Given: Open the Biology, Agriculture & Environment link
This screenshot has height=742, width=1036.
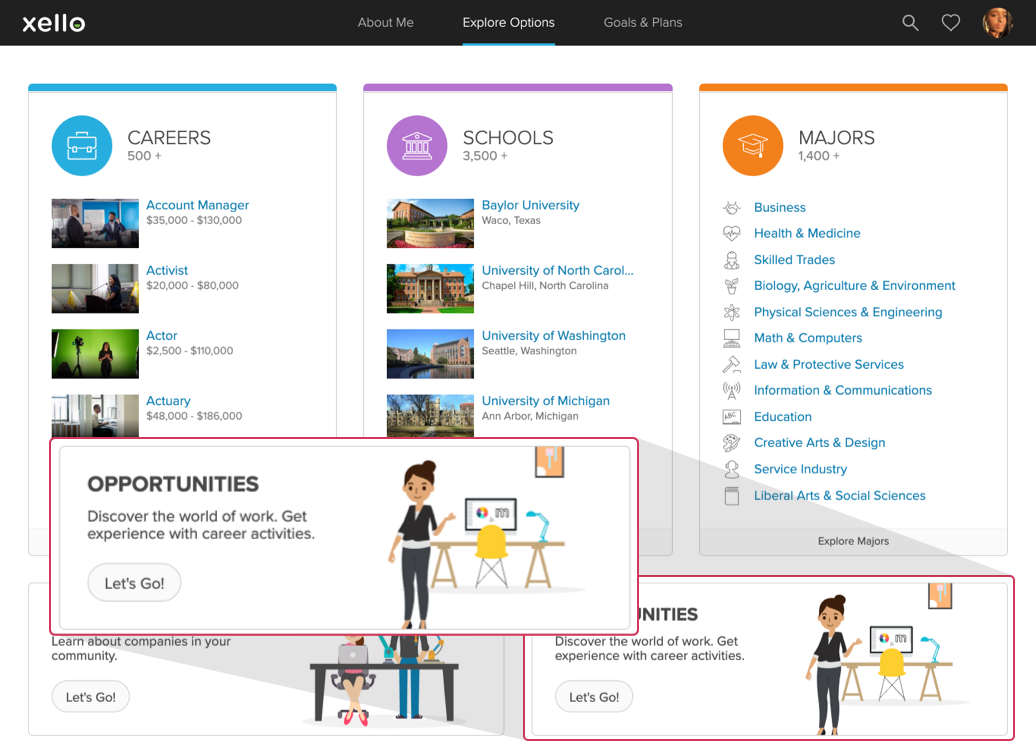Looking at the screenshot, I should point(854,285).
